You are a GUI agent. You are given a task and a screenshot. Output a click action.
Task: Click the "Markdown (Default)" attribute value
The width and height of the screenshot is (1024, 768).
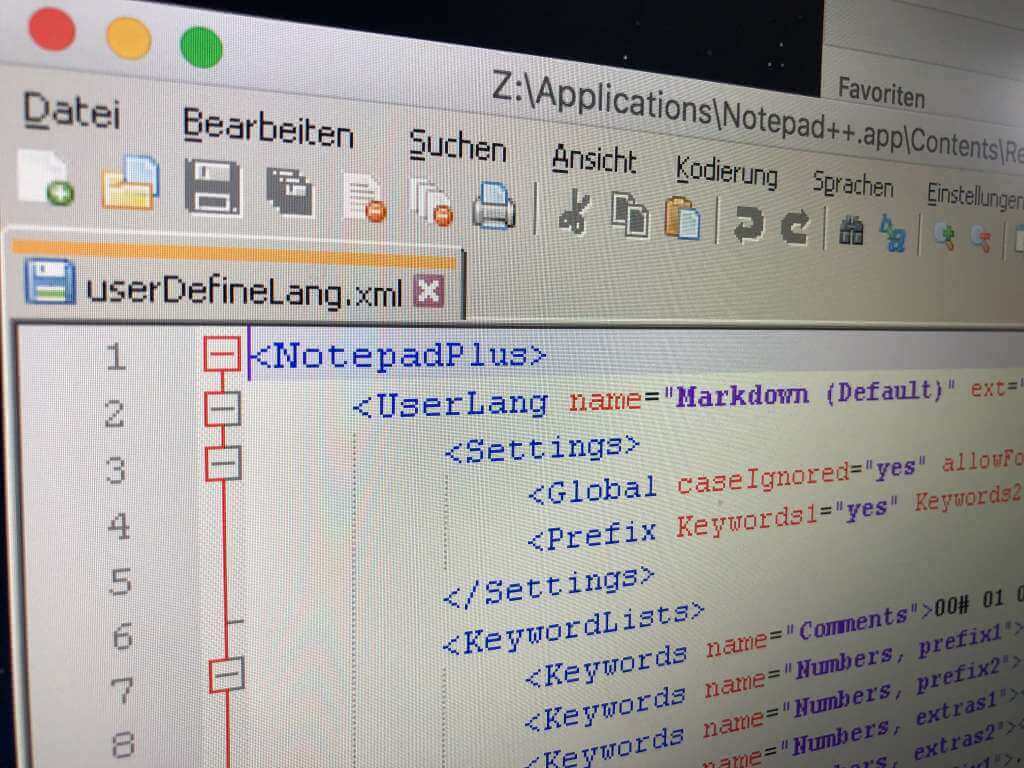coord(810,393)
